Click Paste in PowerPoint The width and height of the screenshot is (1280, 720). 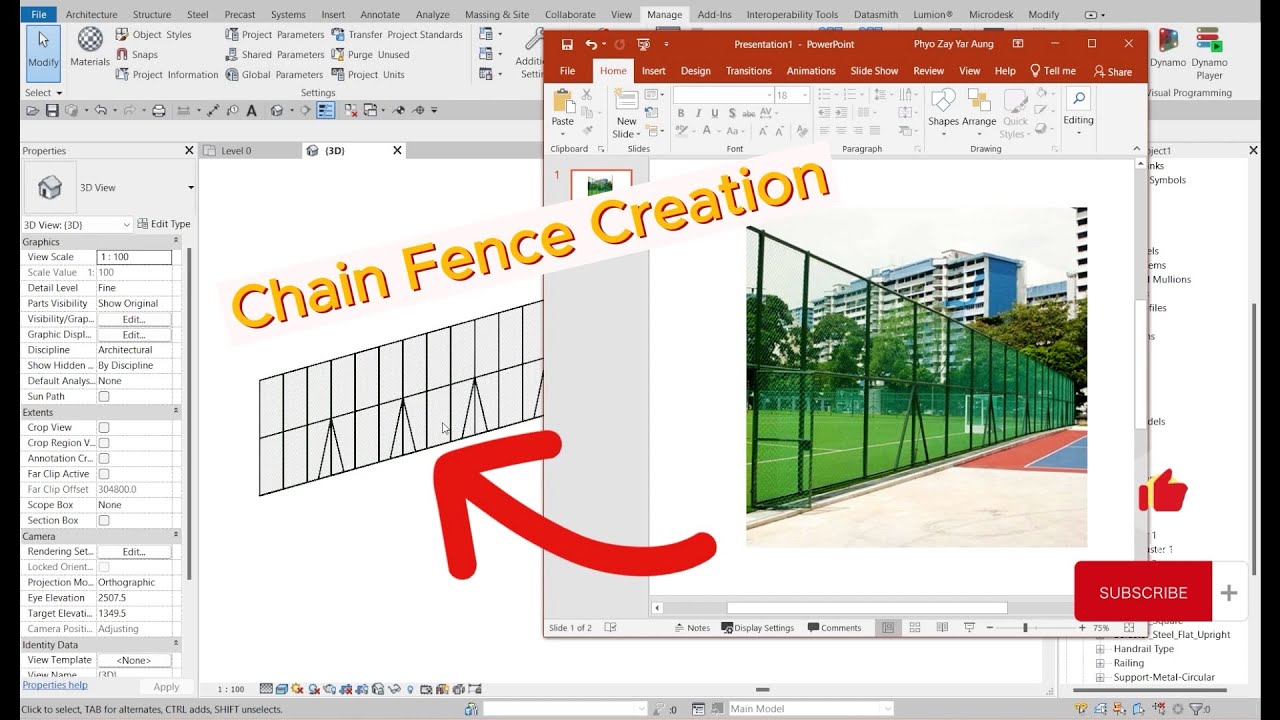[x=563, y=108]
